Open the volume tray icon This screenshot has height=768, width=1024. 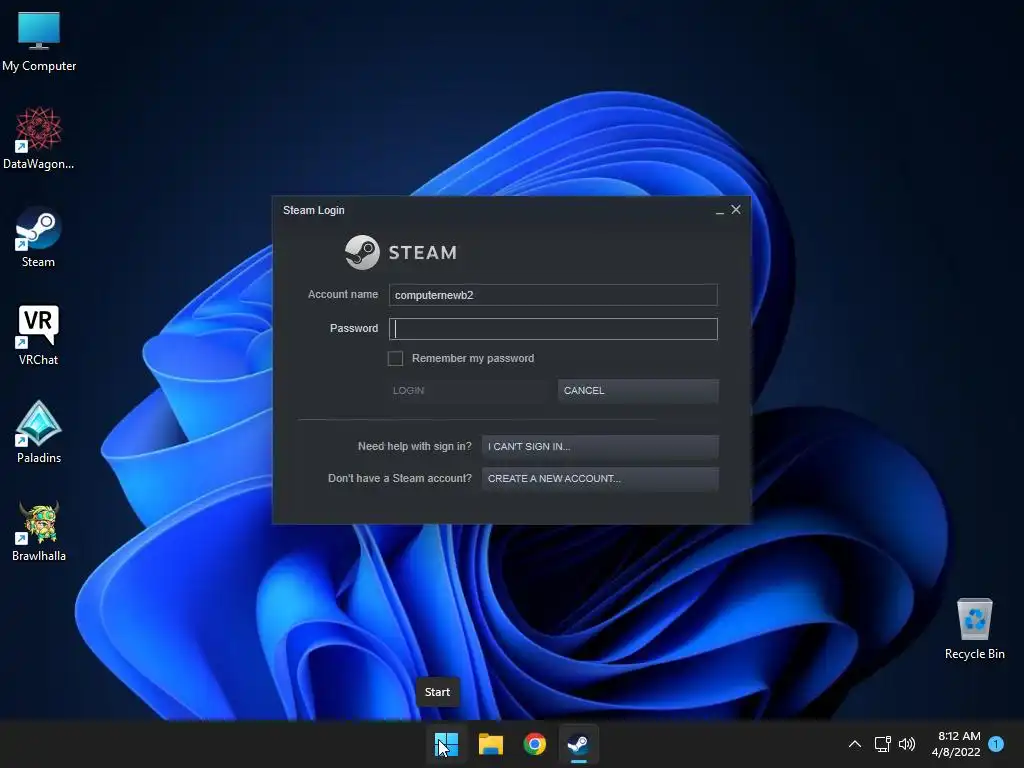906,744
